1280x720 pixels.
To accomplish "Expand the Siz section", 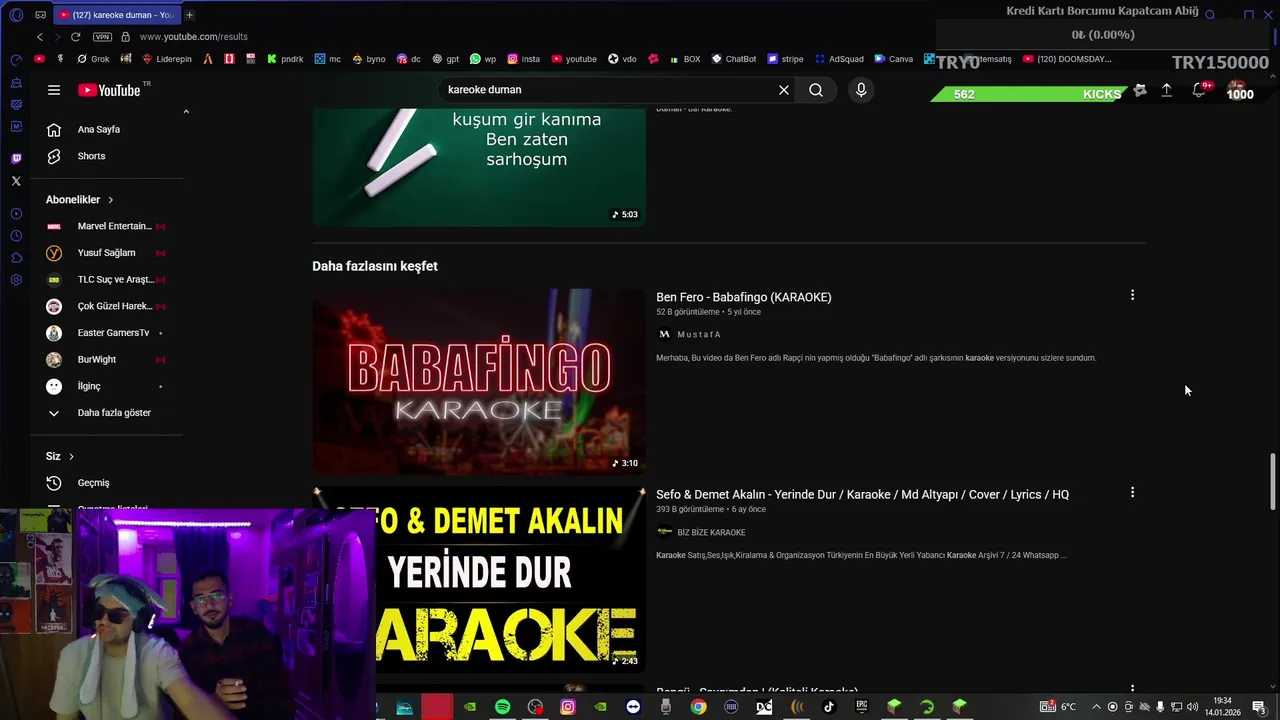I will coord(60,456).
